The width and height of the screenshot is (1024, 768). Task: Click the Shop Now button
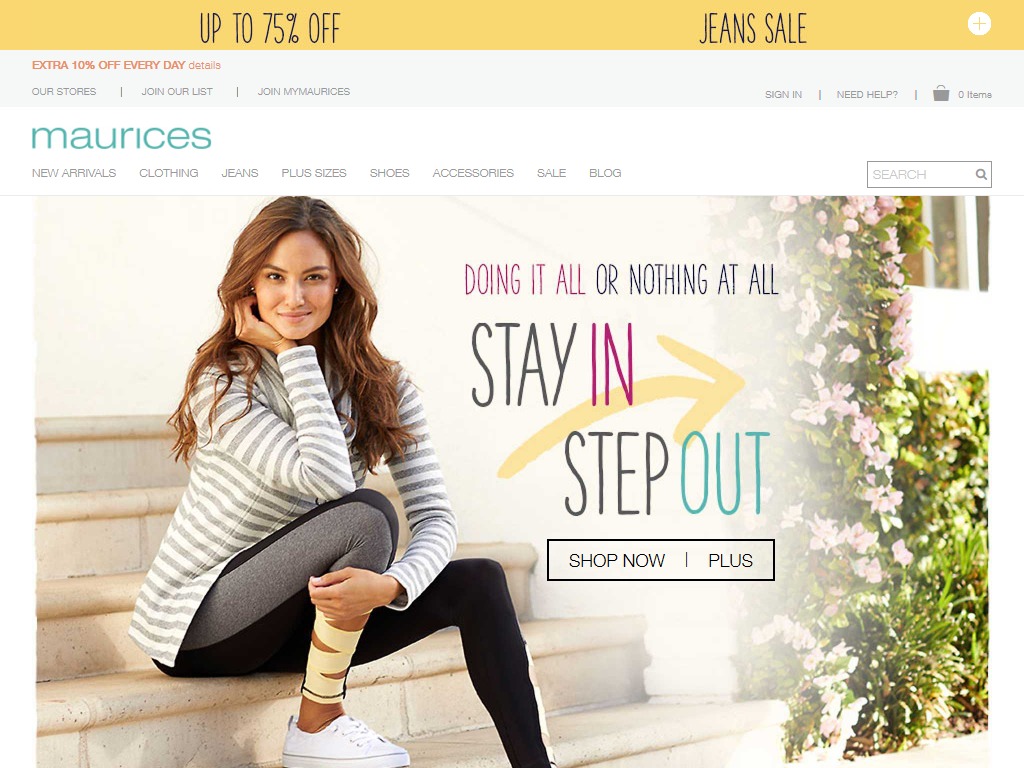pyautogui.click(x=616, y=560)
